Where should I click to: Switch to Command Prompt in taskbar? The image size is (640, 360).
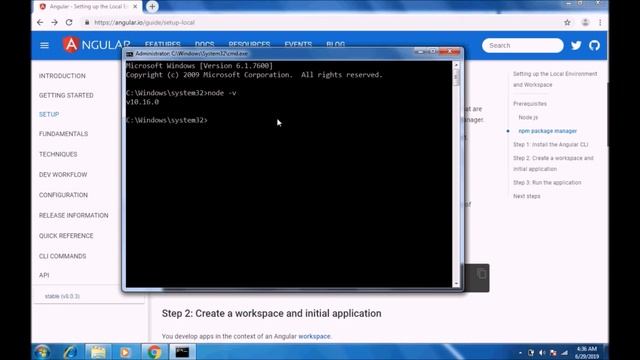click(x=182, y=352)
